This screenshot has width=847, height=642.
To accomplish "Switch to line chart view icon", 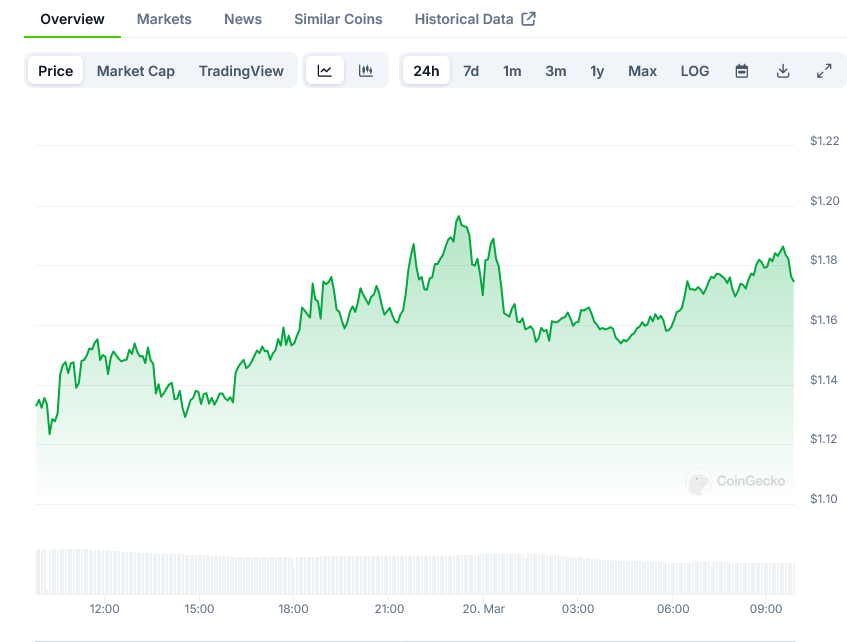I will tap(325, 71).
